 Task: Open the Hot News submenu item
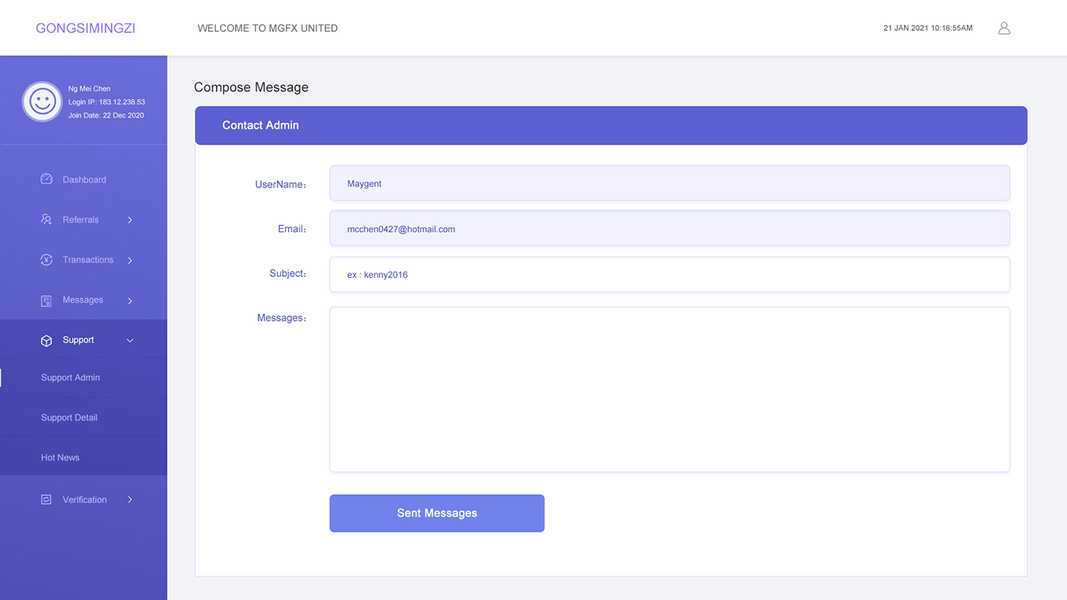pyautogui.click(x=60, y=458)
